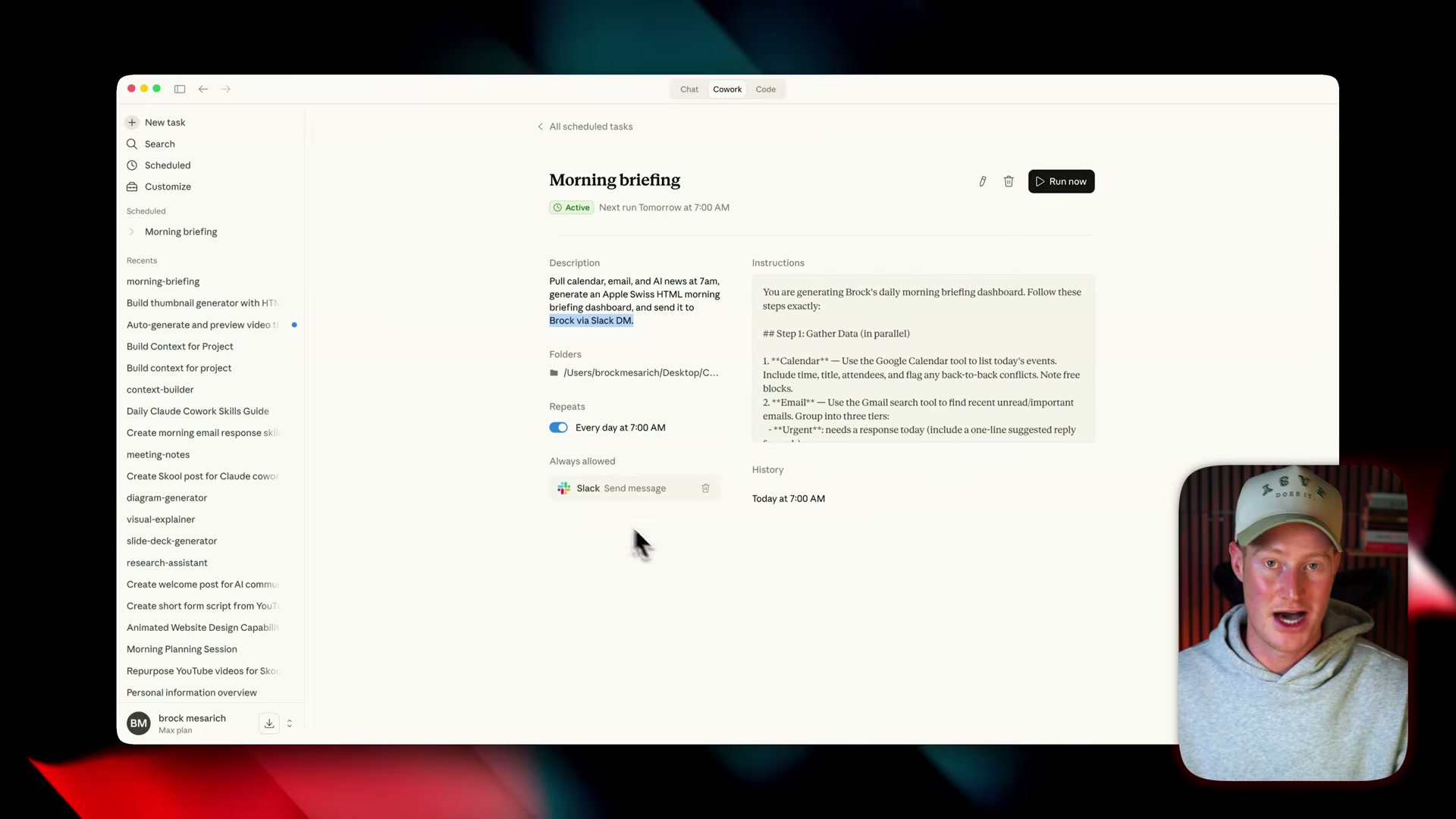
Task: Remove the Slack Send message permission
Action: [705, 488]
